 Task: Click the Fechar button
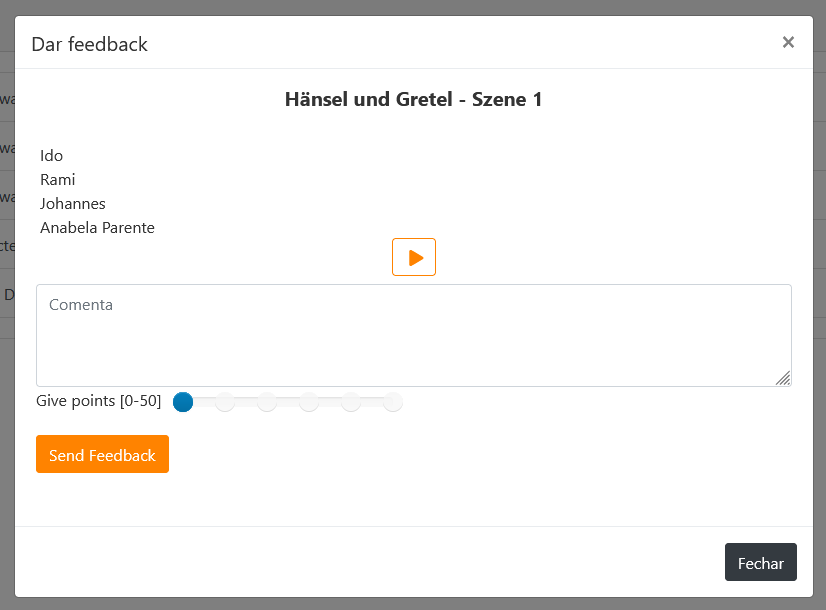click(761, 562)
